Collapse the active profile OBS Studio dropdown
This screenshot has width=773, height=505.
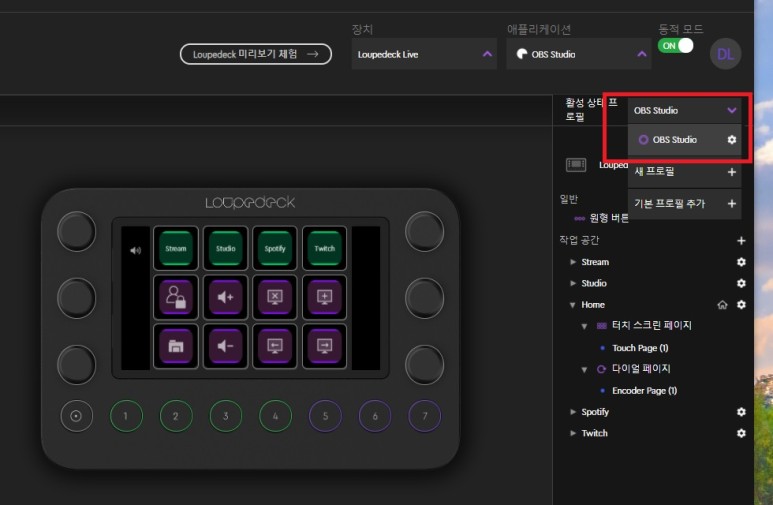(x=684, y=110)
